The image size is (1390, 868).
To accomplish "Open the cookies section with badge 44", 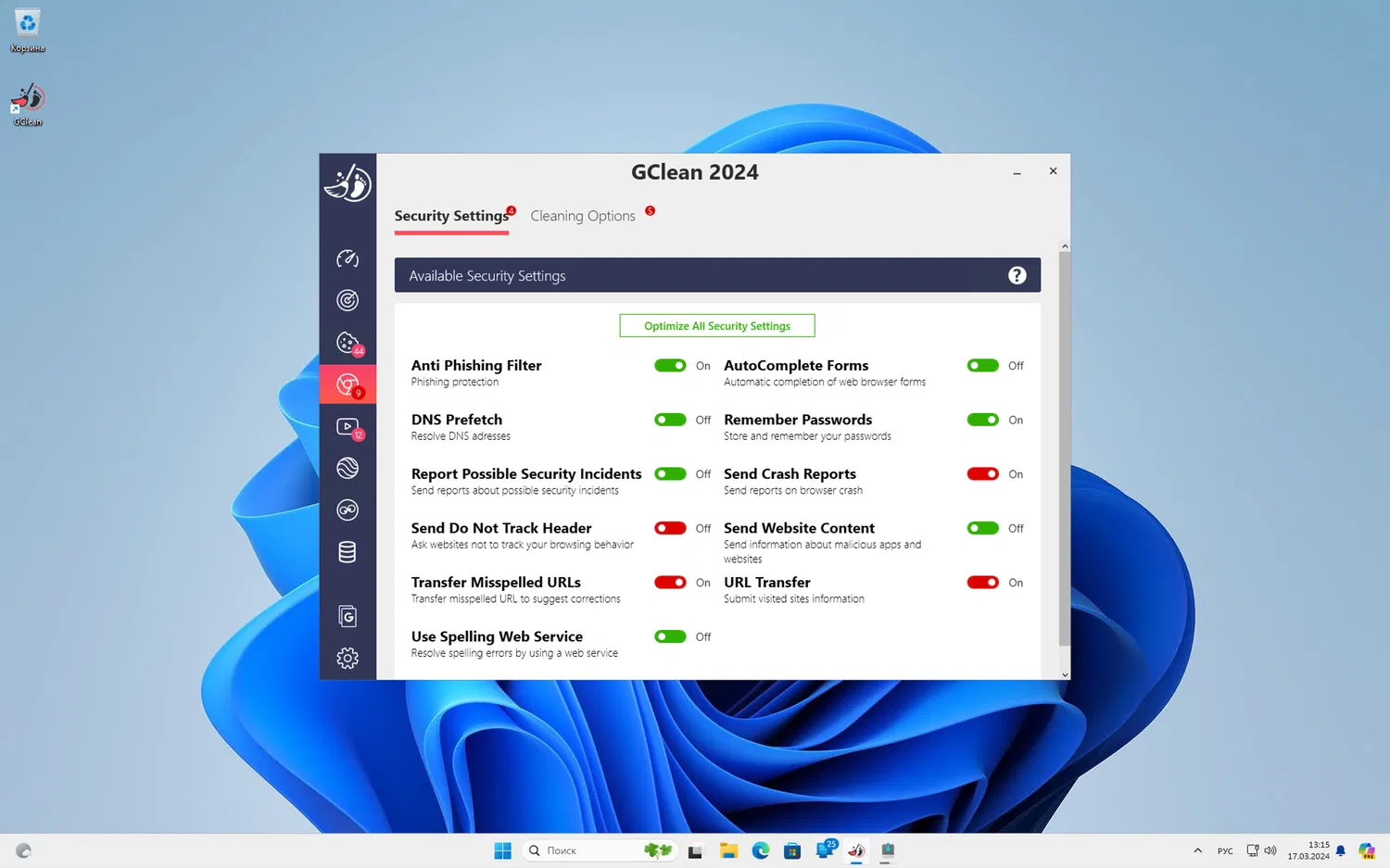I will [x=348, y=343].
